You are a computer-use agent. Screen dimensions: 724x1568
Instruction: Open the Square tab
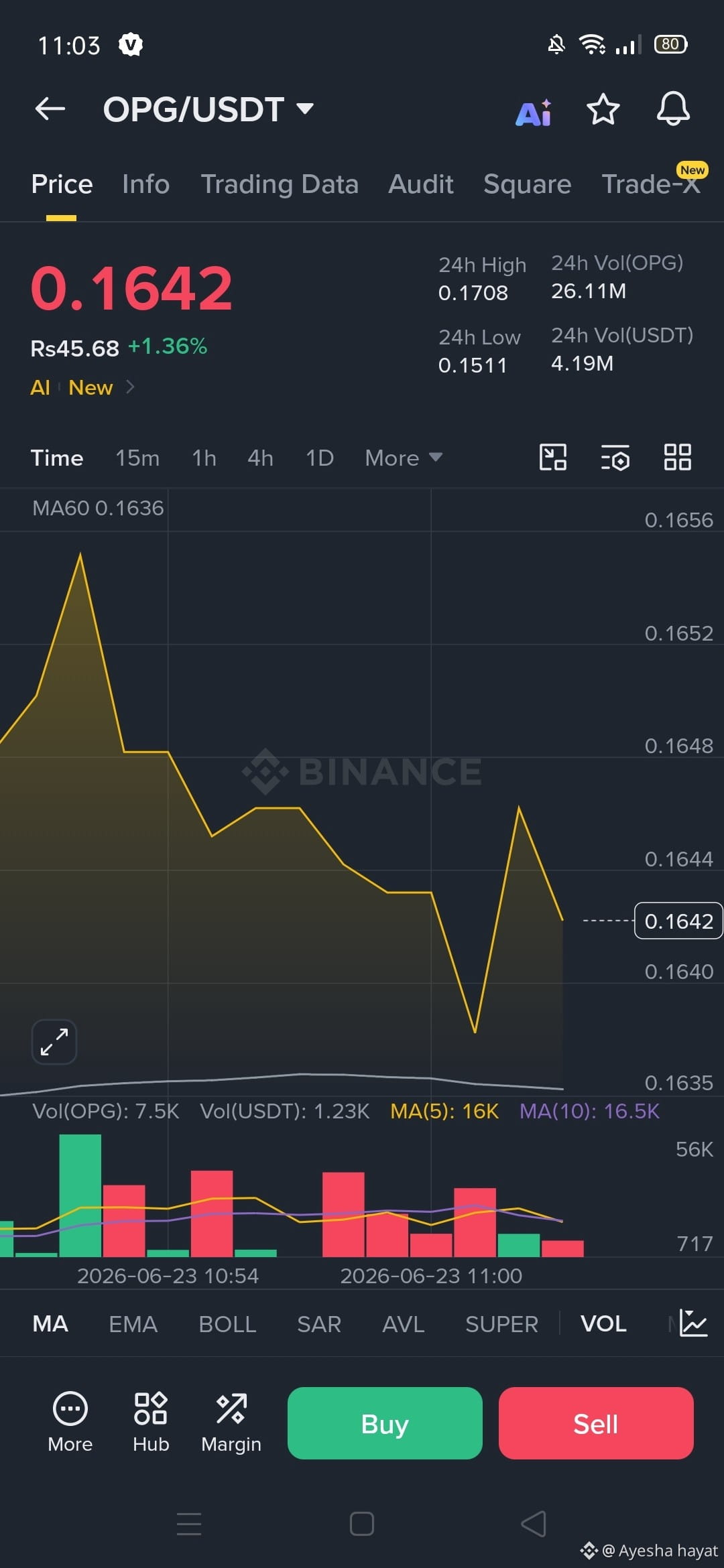(x=528, y=184)
